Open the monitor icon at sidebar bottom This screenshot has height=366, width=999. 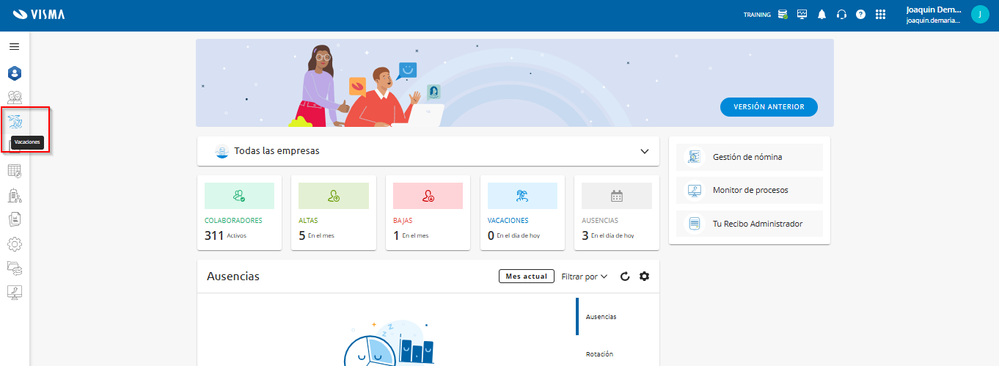tap(14, 292)
